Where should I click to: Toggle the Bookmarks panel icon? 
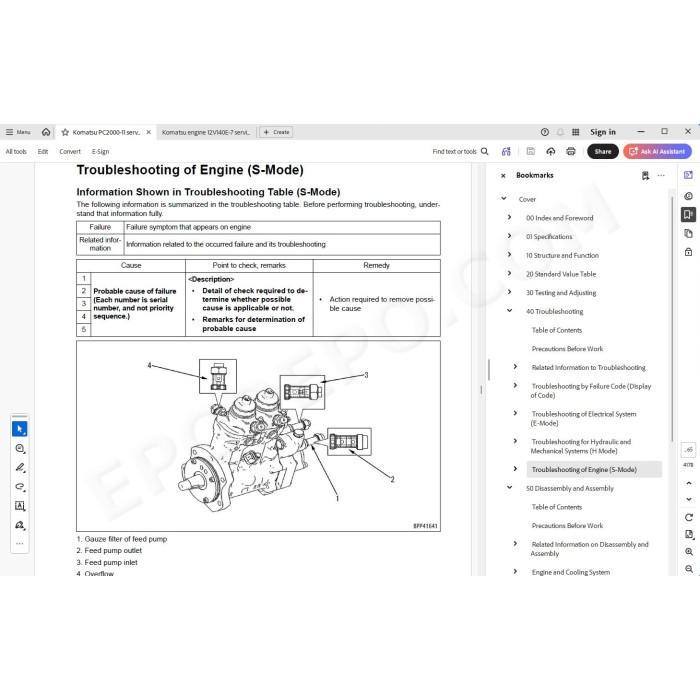click(688, 215)
